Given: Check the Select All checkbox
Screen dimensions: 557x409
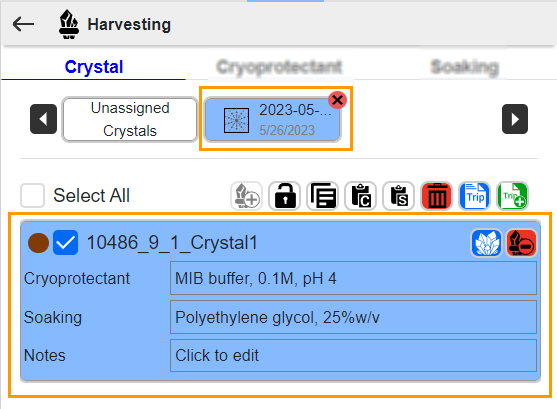Looking at the screenshot, I should point(32,195).
